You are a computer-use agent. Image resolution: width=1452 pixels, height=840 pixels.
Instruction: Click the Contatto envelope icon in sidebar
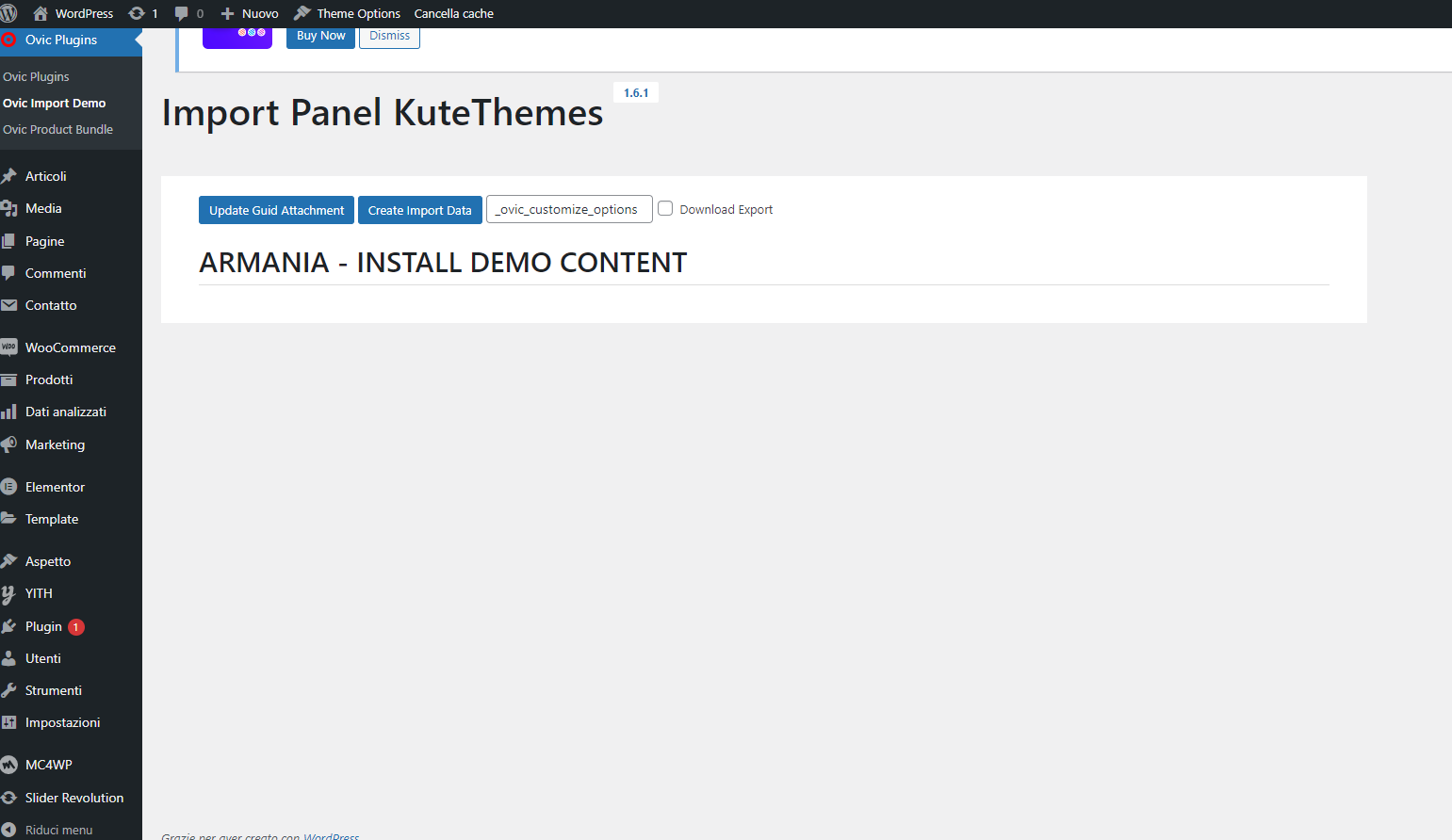pyautogui.click(x=8, y=305)
